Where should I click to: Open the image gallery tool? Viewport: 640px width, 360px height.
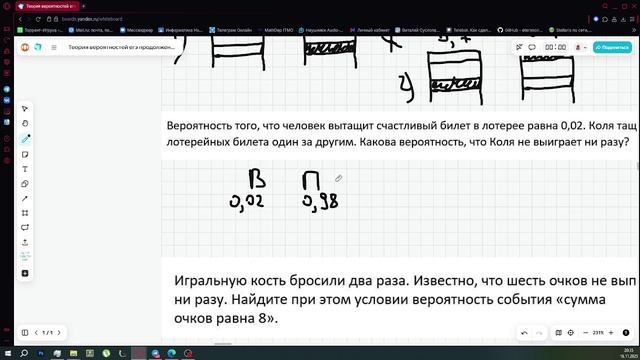25,257
